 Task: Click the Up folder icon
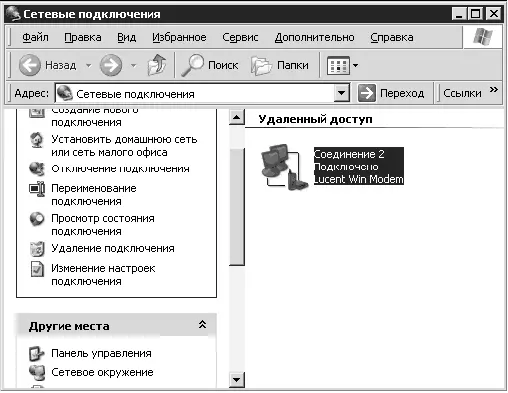coord(157,65)
